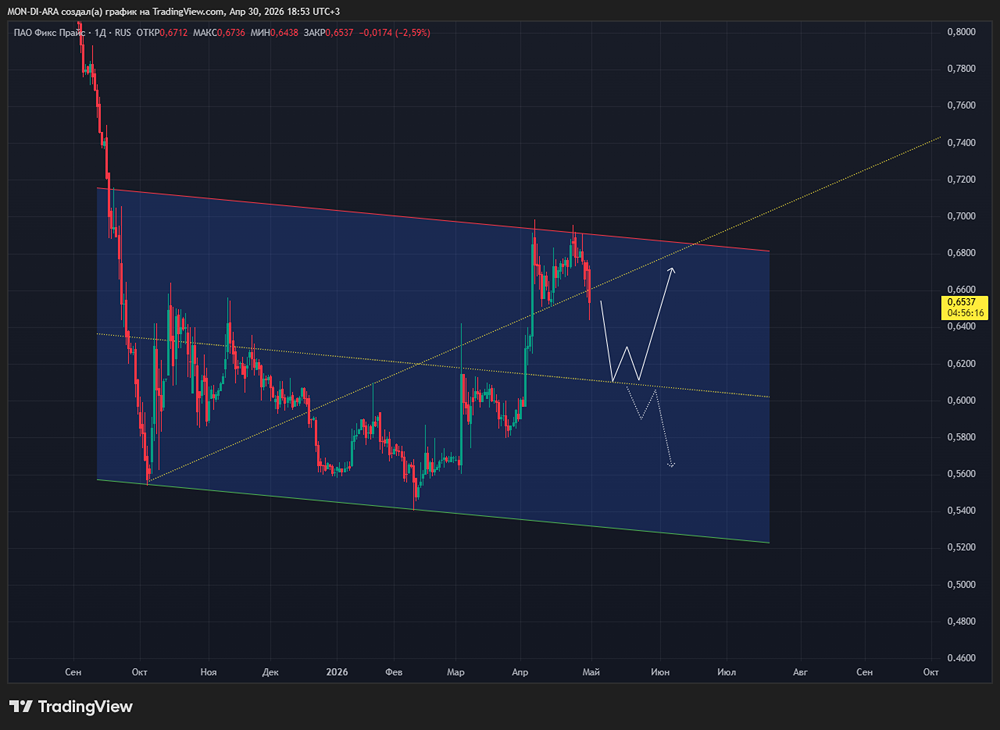This screenshot has width=1000, height=730.
Task: Click the 0,6400 price axis label
Action: point(961,326)
